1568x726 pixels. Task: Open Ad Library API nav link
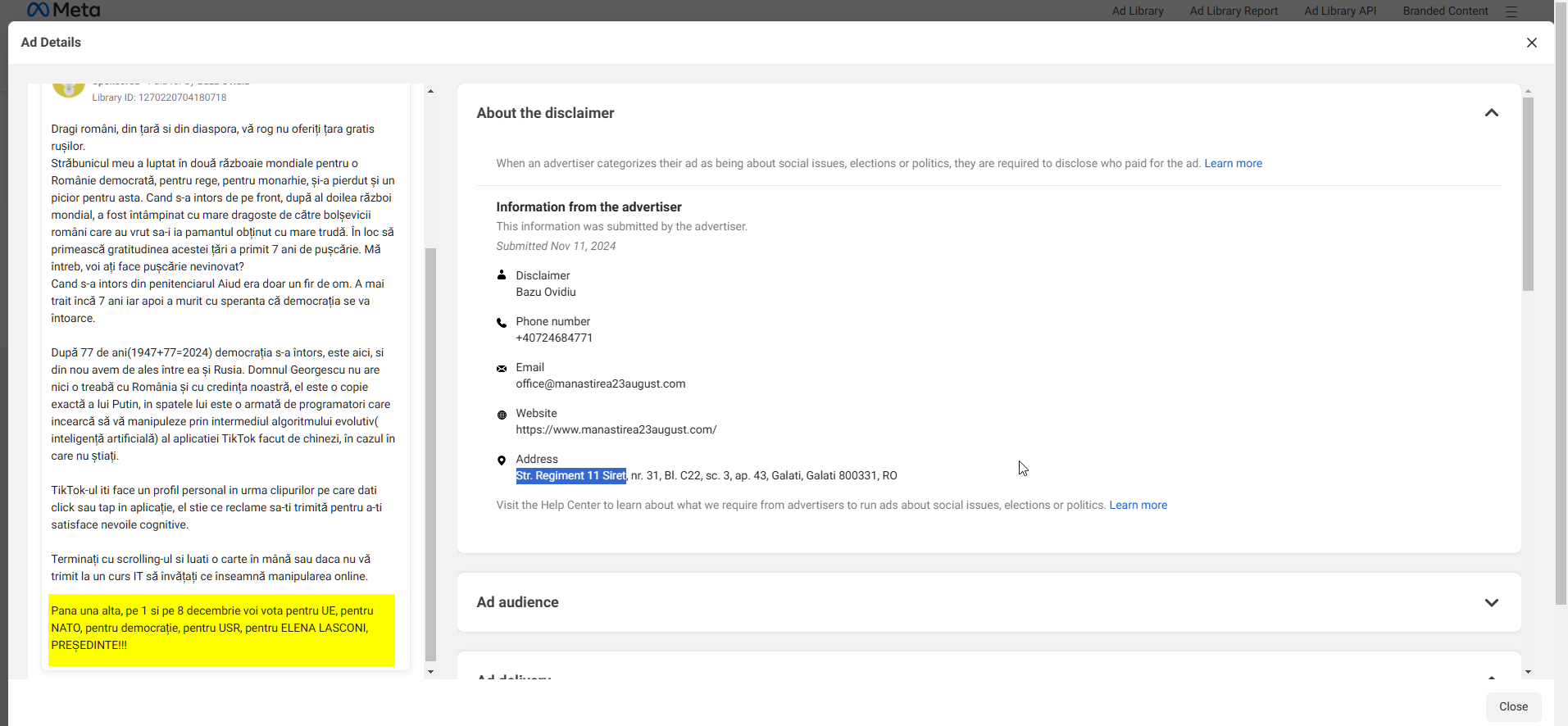tap(1340, 11)
